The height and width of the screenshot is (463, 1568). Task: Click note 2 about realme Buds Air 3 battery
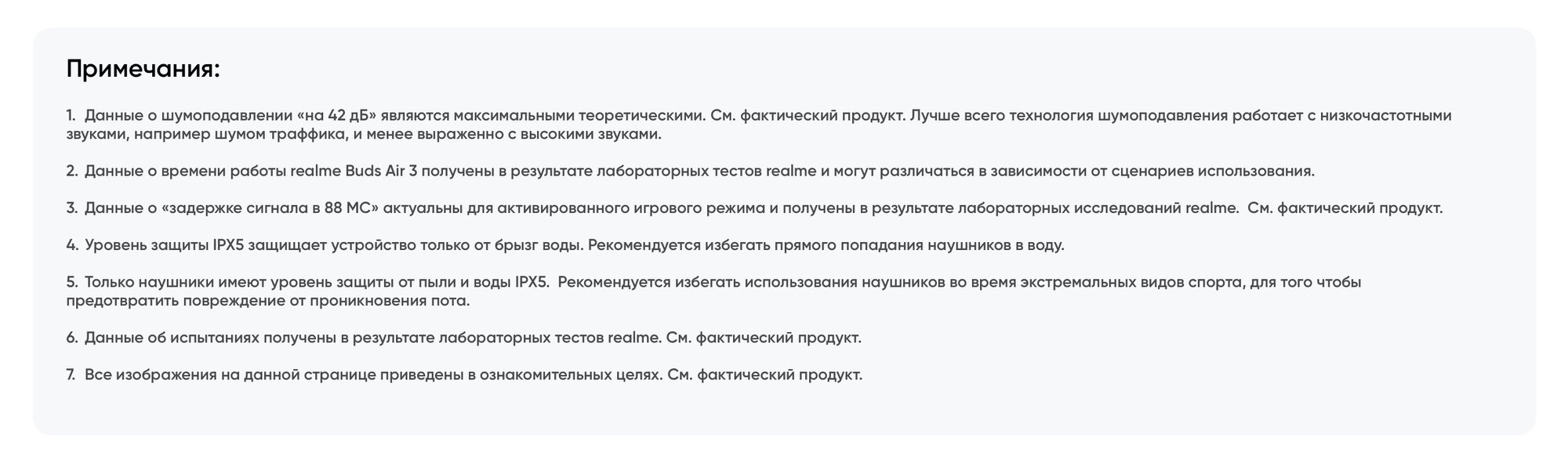coord(690,171)
